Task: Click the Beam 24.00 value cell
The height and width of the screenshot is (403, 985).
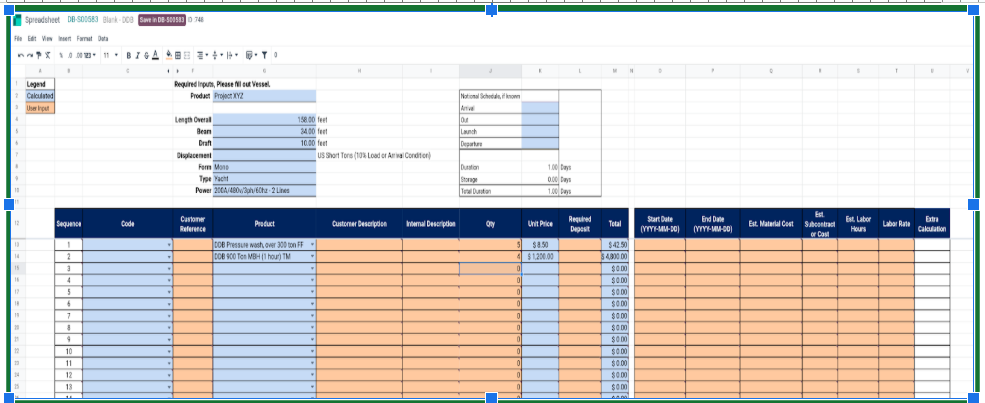Action: pyautogui.click(x=264, y=132)
